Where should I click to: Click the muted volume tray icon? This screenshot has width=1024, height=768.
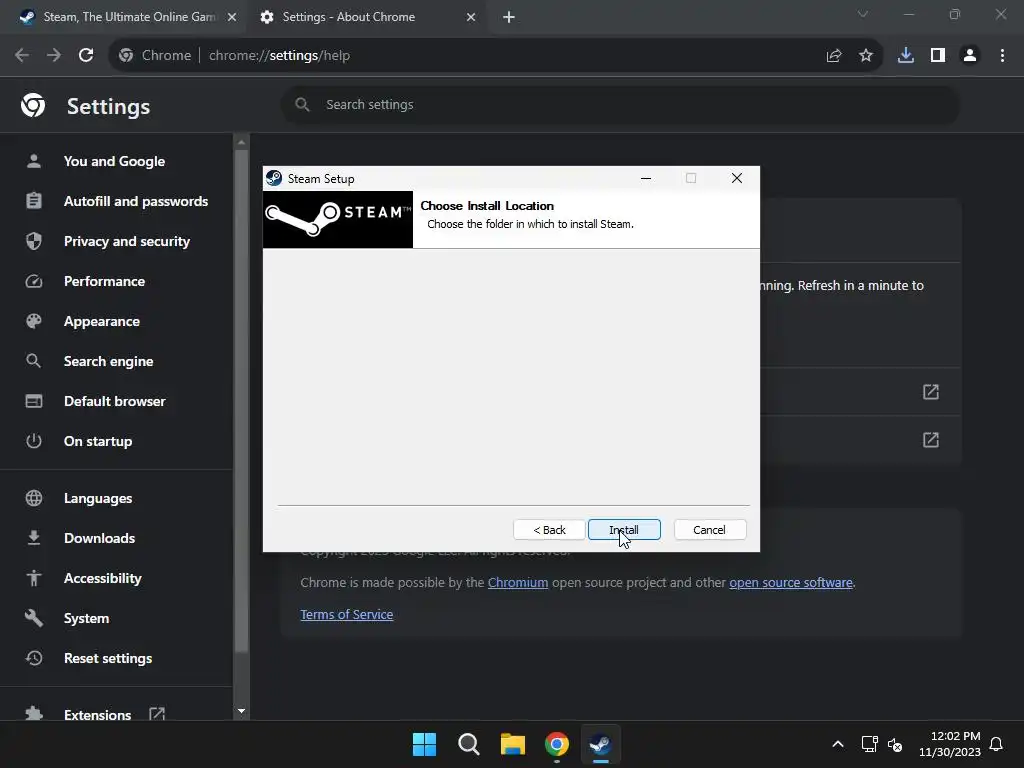click(x=895, y=744)
